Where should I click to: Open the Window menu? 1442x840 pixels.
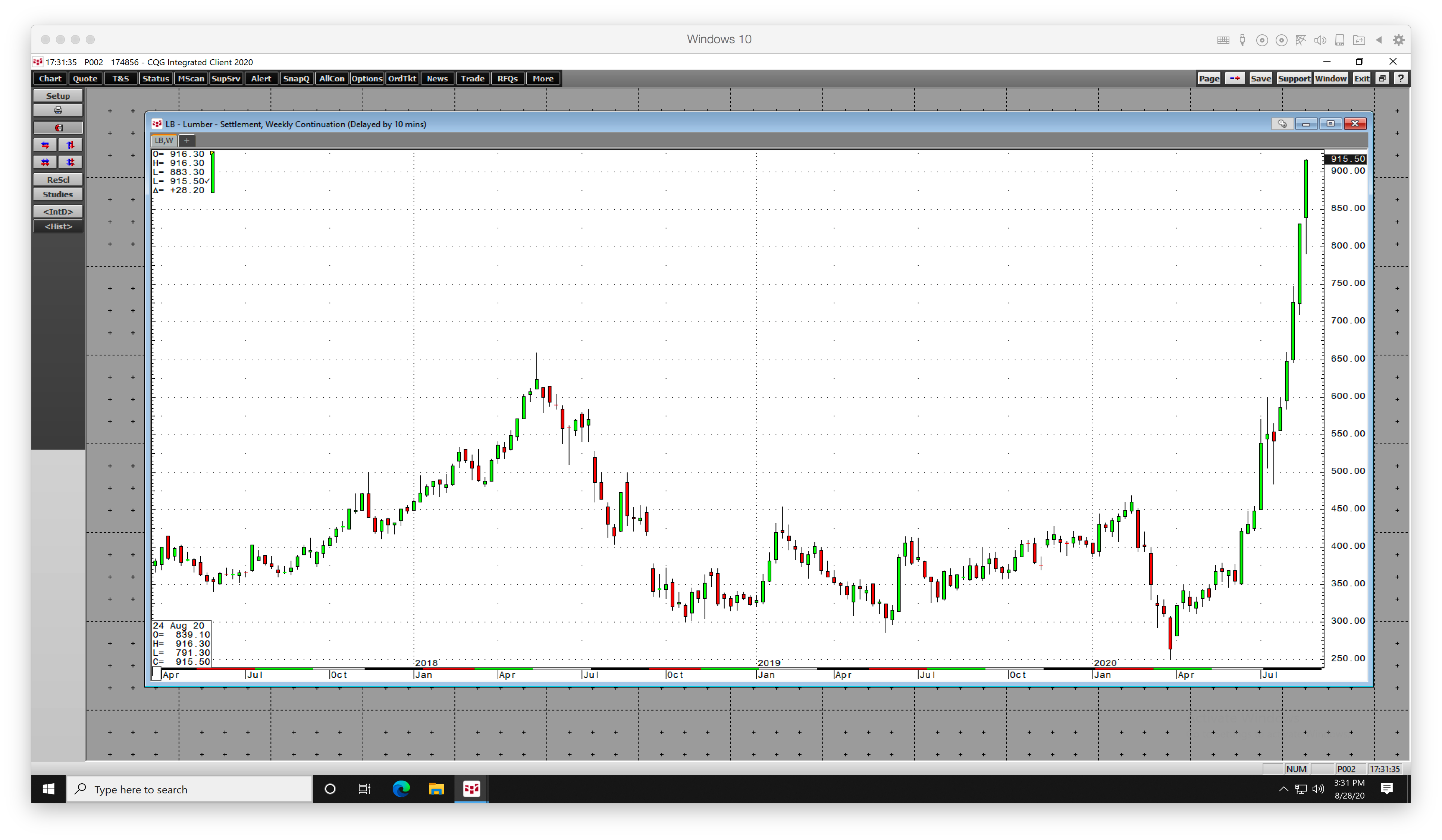pyautogui.click(x=1330, y=78)
